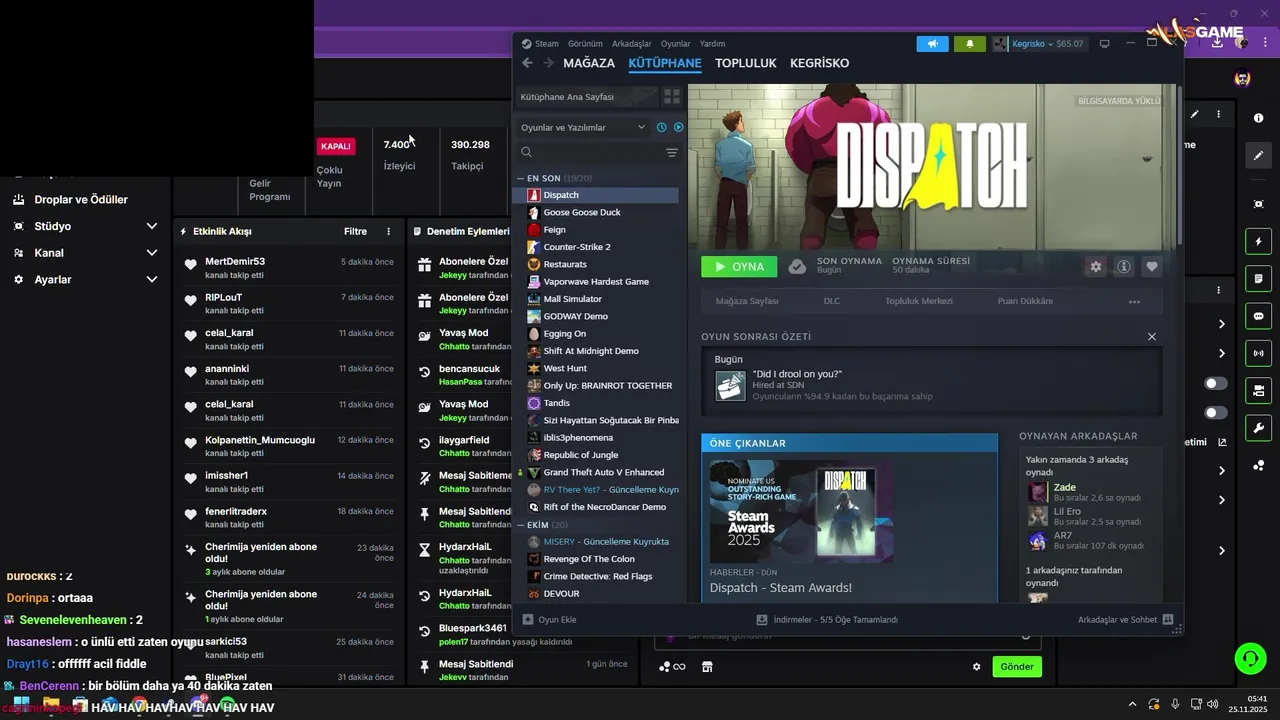1280x720 pixels.
Task: Open Mağaza Sayfası link for Dispatch
Action: point(747,301)
